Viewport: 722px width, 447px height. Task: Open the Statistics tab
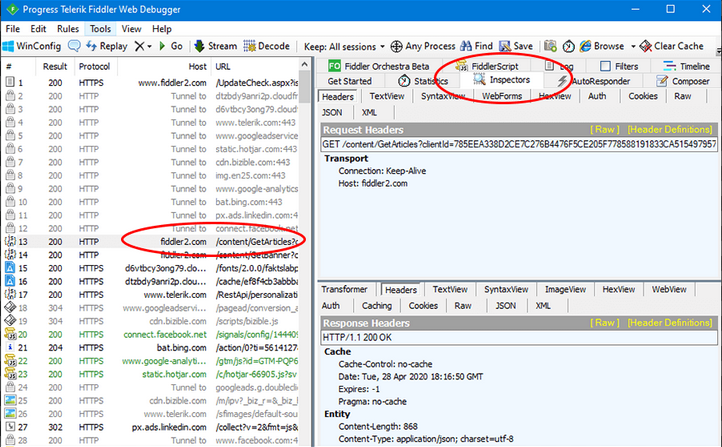pos(423,81)
